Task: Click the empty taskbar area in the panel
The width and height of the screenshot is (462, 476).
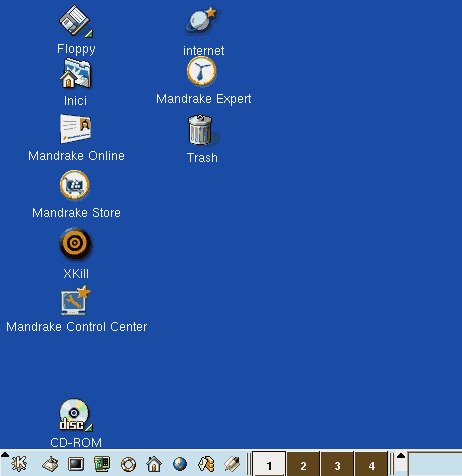Action: tap(435, 464)
